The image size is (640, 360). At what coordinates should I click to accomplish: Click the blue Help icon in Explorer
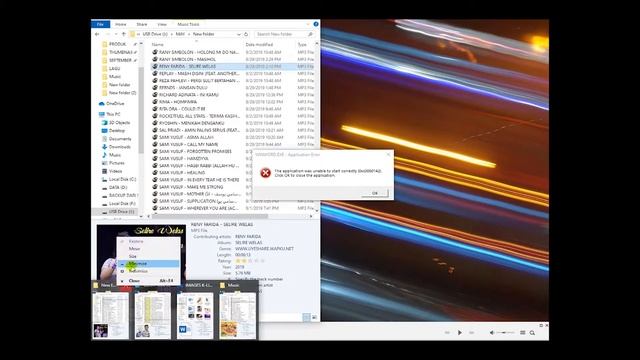[316, 24]
